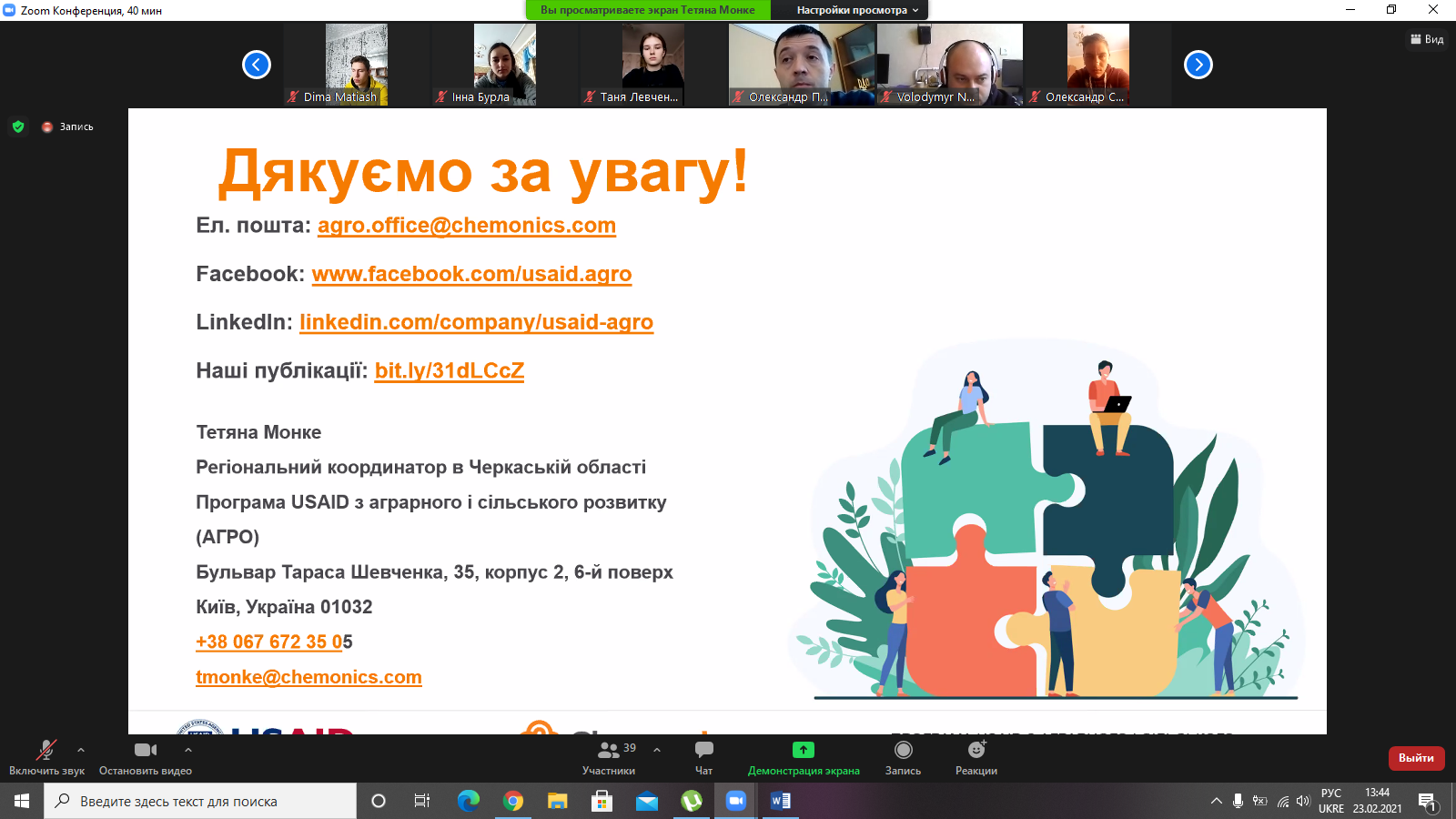Open clock showing 13:44 23.02.2021
1456x819 pixels.
(x=1377, y=801)
